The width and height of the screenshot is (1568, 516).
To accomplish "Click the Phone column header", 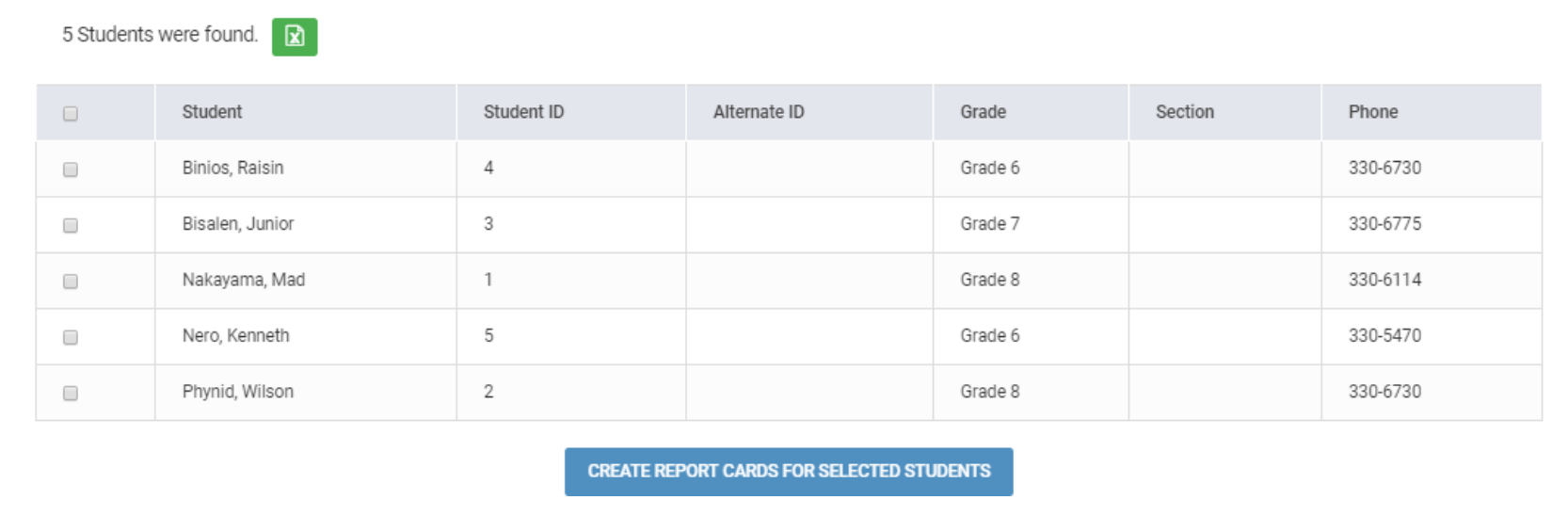I will point(1372,112).
